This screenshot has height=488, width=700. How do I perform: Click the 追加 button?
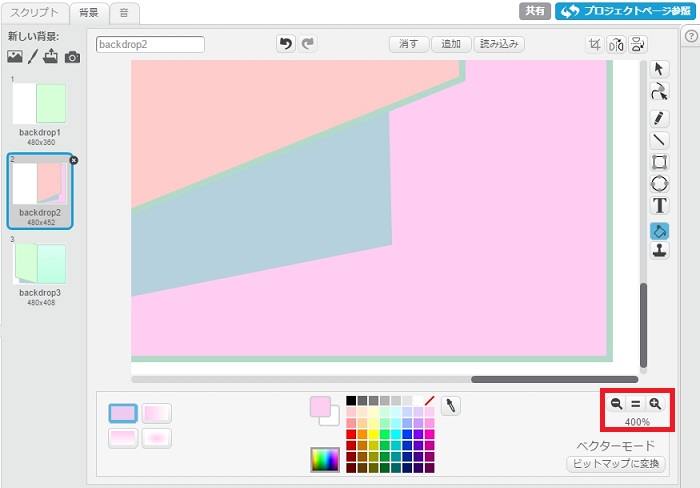[x=451, y=44]
